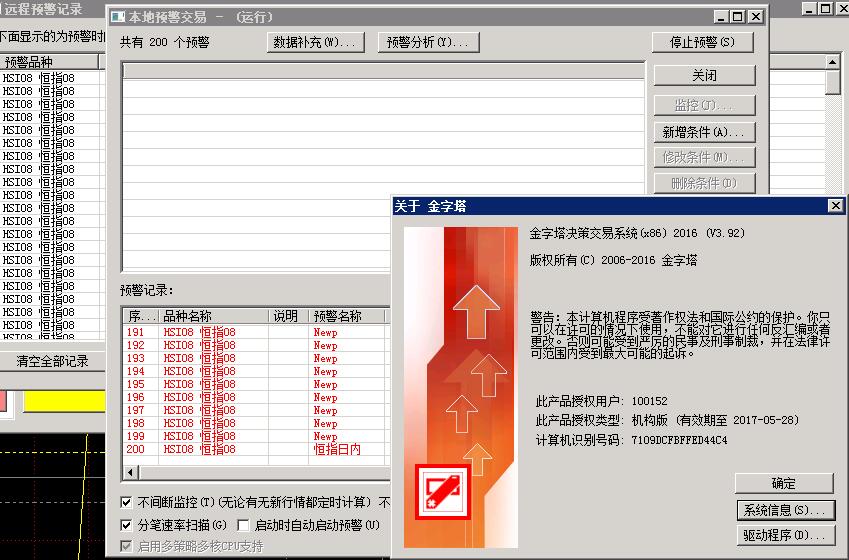Click the computer ID 7109DCFBFFED44C4 text

[679, 440]
